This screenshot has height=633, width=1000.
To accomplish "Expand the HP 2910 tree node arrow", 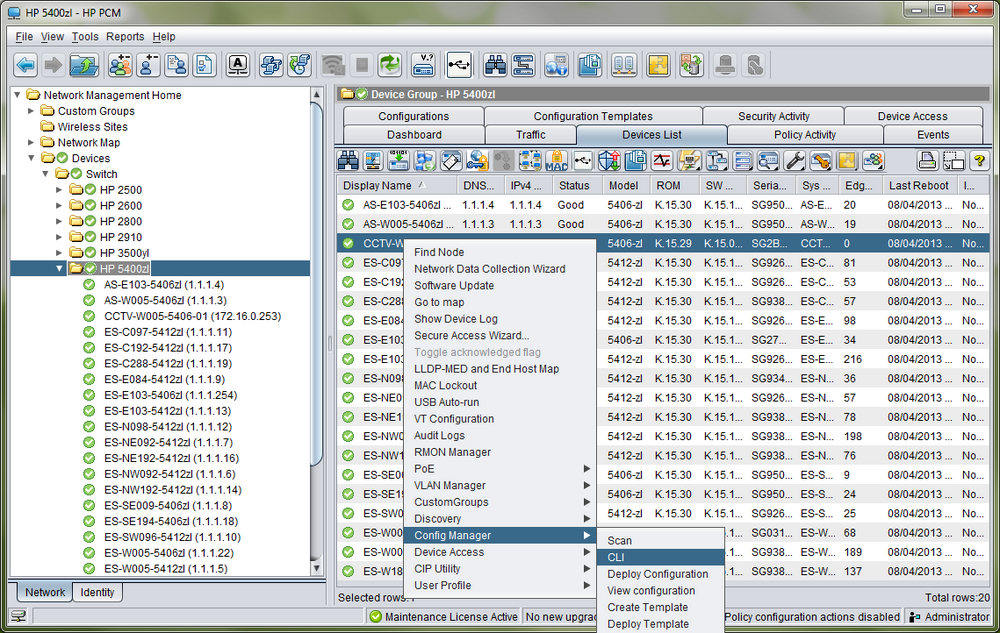I will pyautogui.click(x=59, y=237).
